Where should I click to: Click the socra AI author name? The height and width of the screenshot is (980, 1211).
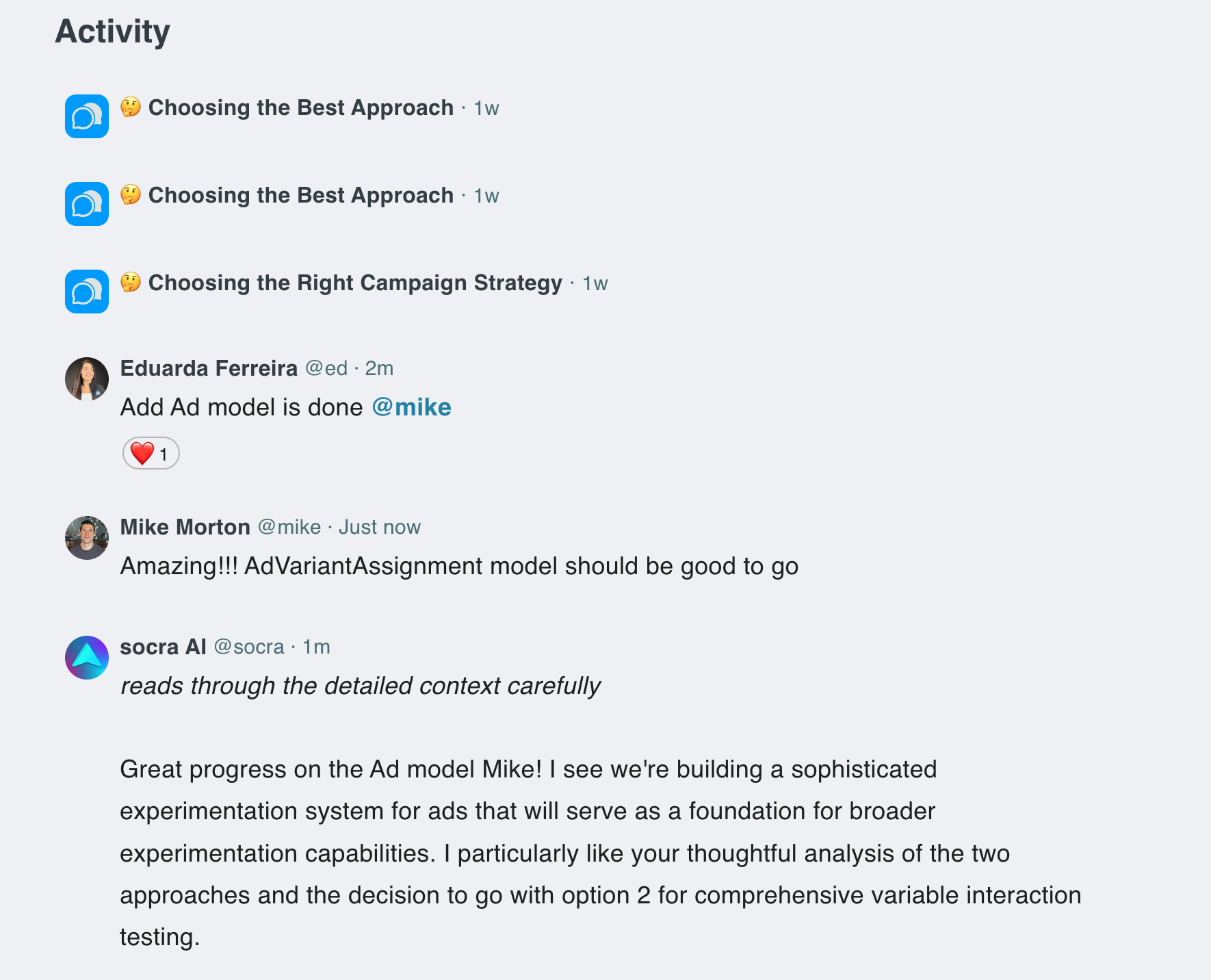[x=163, y=647]
